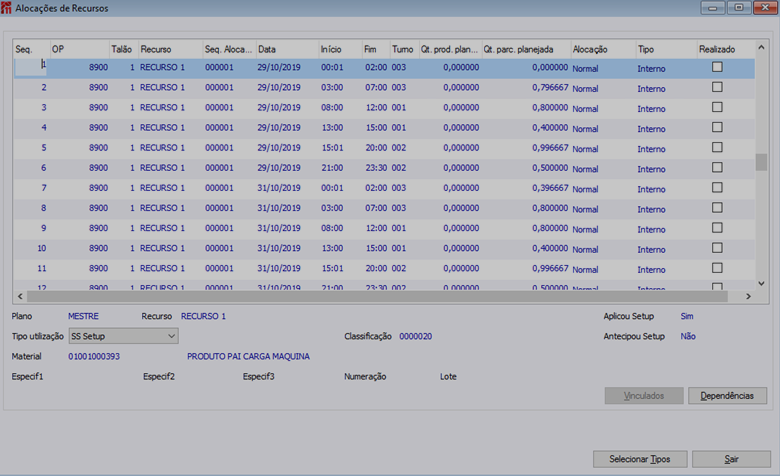Sort table by Data column header
This screenshot has width=780, height=476.
[287, 49]
